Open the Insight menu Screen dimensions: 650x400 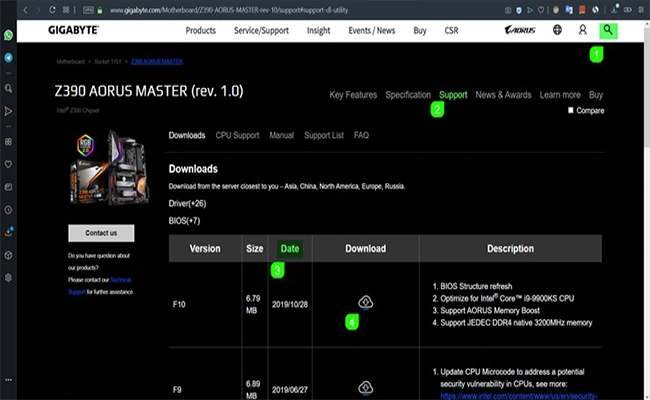(318, 31)
